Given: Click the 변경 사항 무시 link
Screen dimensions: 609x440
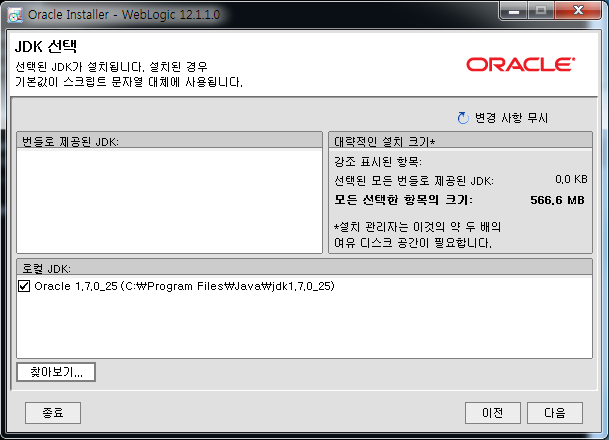Looking at the screenshot, I should tap(511, 118).
